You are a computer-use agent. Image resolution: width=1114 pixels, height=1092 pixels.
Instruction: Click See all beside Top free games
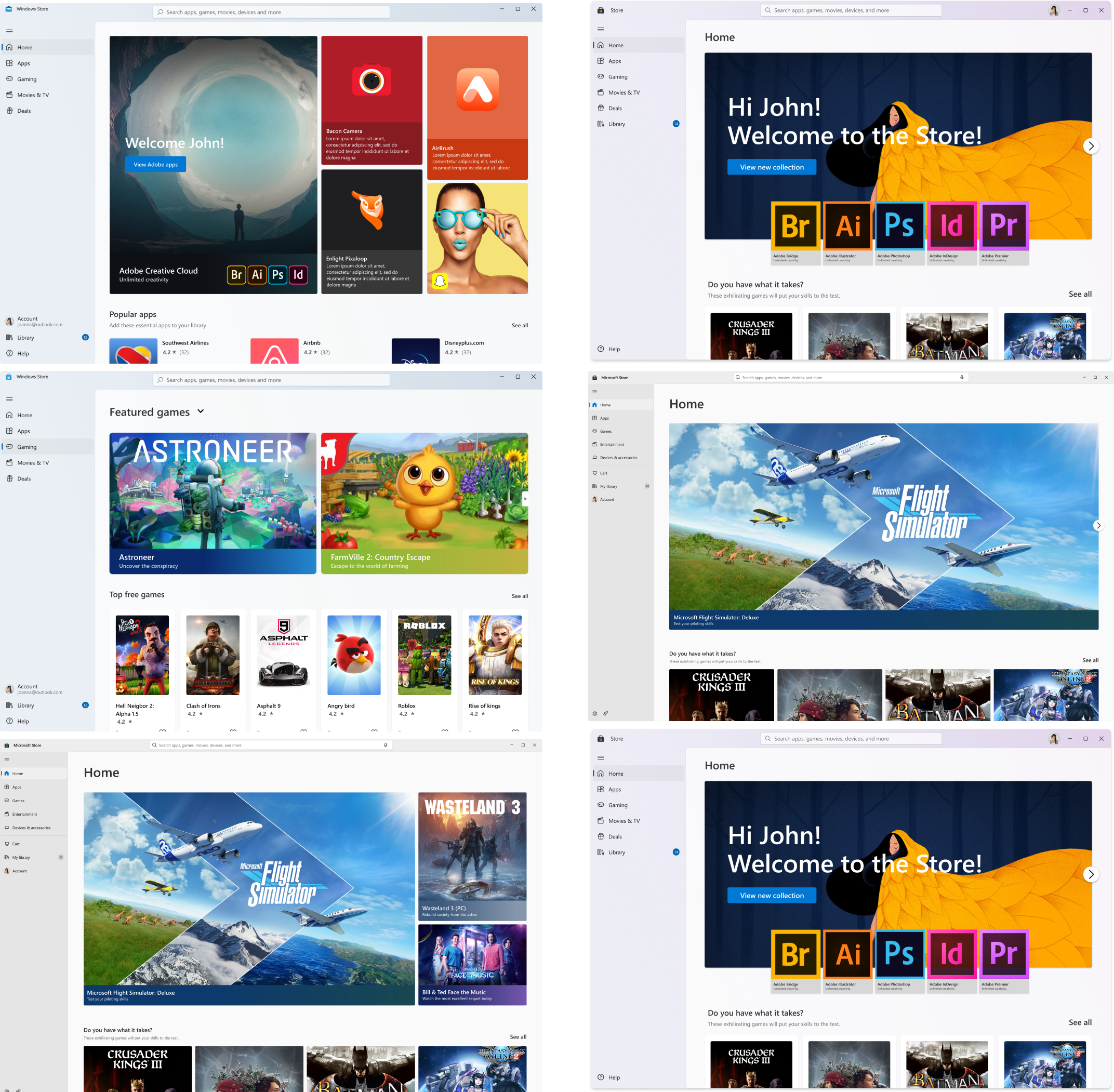519,596
